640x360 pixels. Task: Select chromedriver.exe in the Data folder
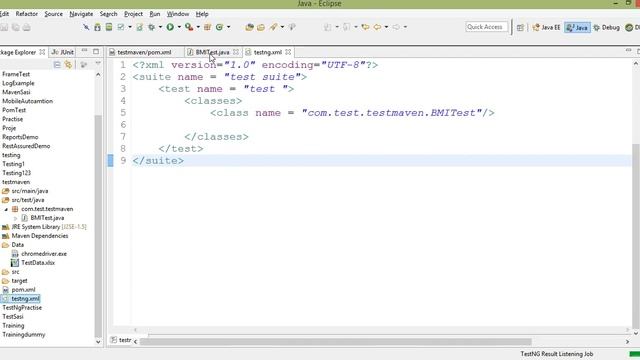pyautogui.click(x=44, y=254)
